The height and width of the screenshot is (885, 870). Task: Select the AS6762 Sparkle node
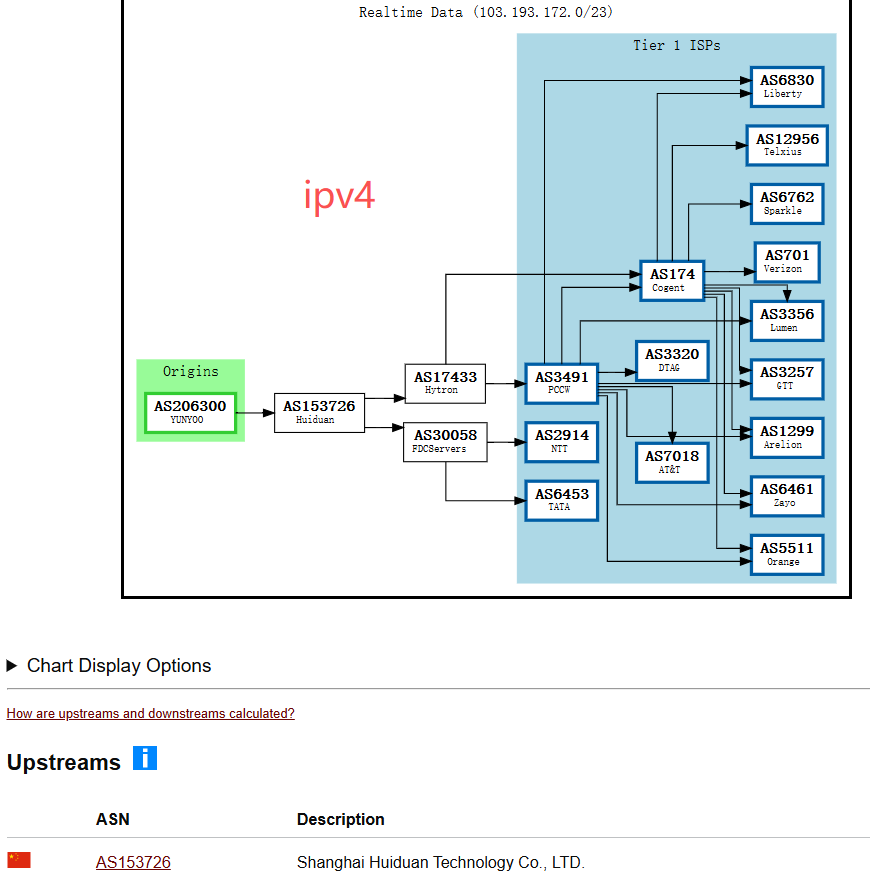tap(787, 204)
